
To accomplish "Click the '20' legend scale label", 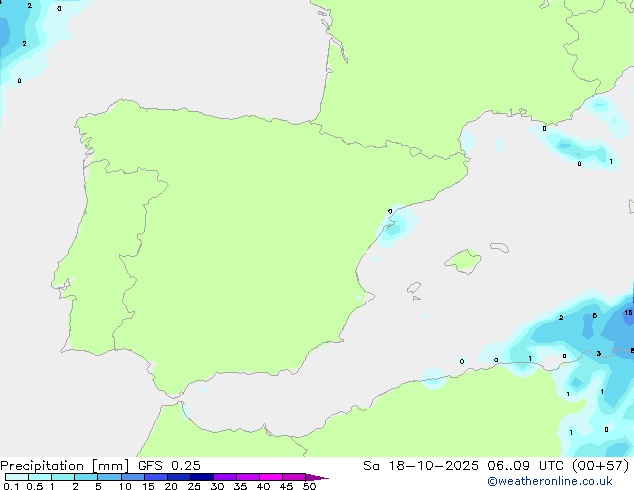I will pos(171,486).
